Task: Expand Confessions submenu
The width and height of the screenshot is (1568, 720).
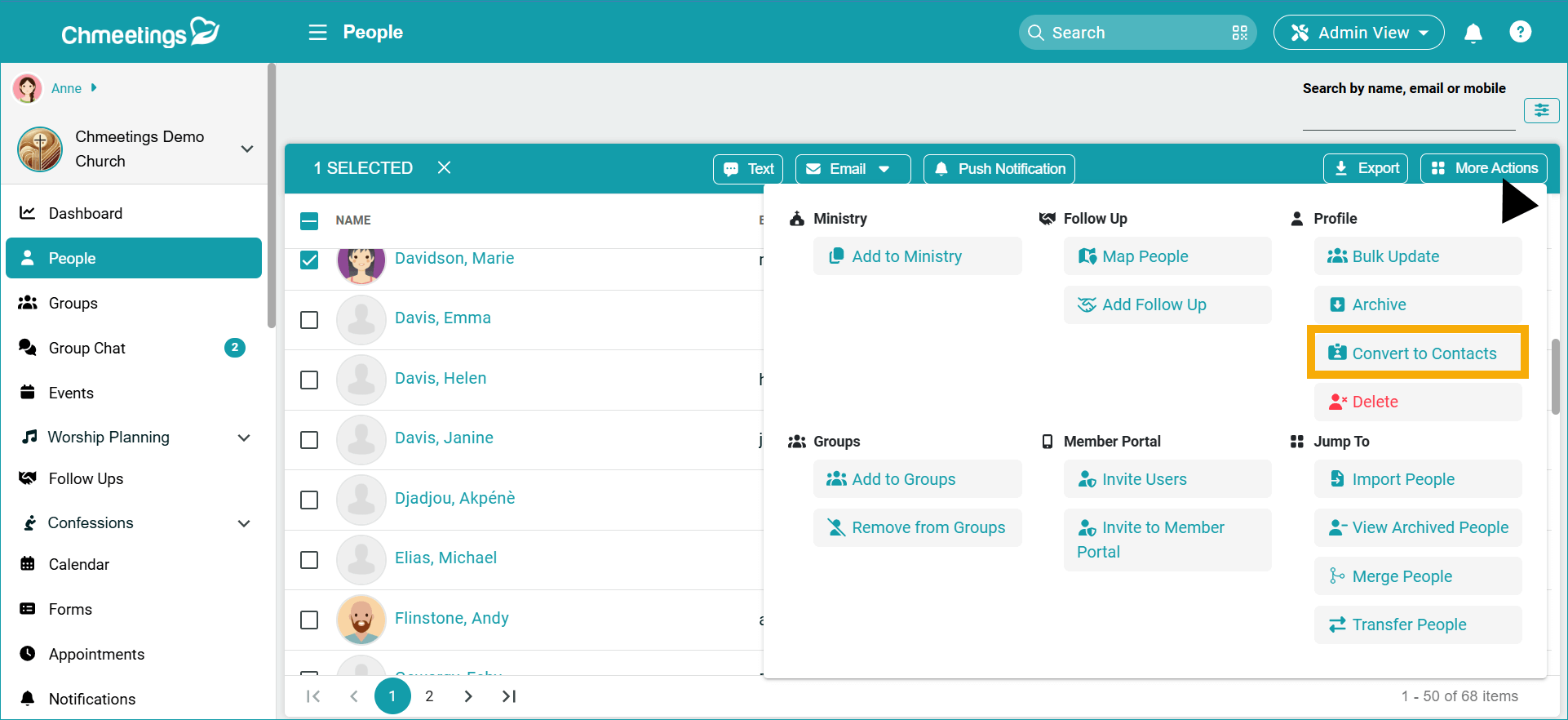Action: tap(244, 523)
